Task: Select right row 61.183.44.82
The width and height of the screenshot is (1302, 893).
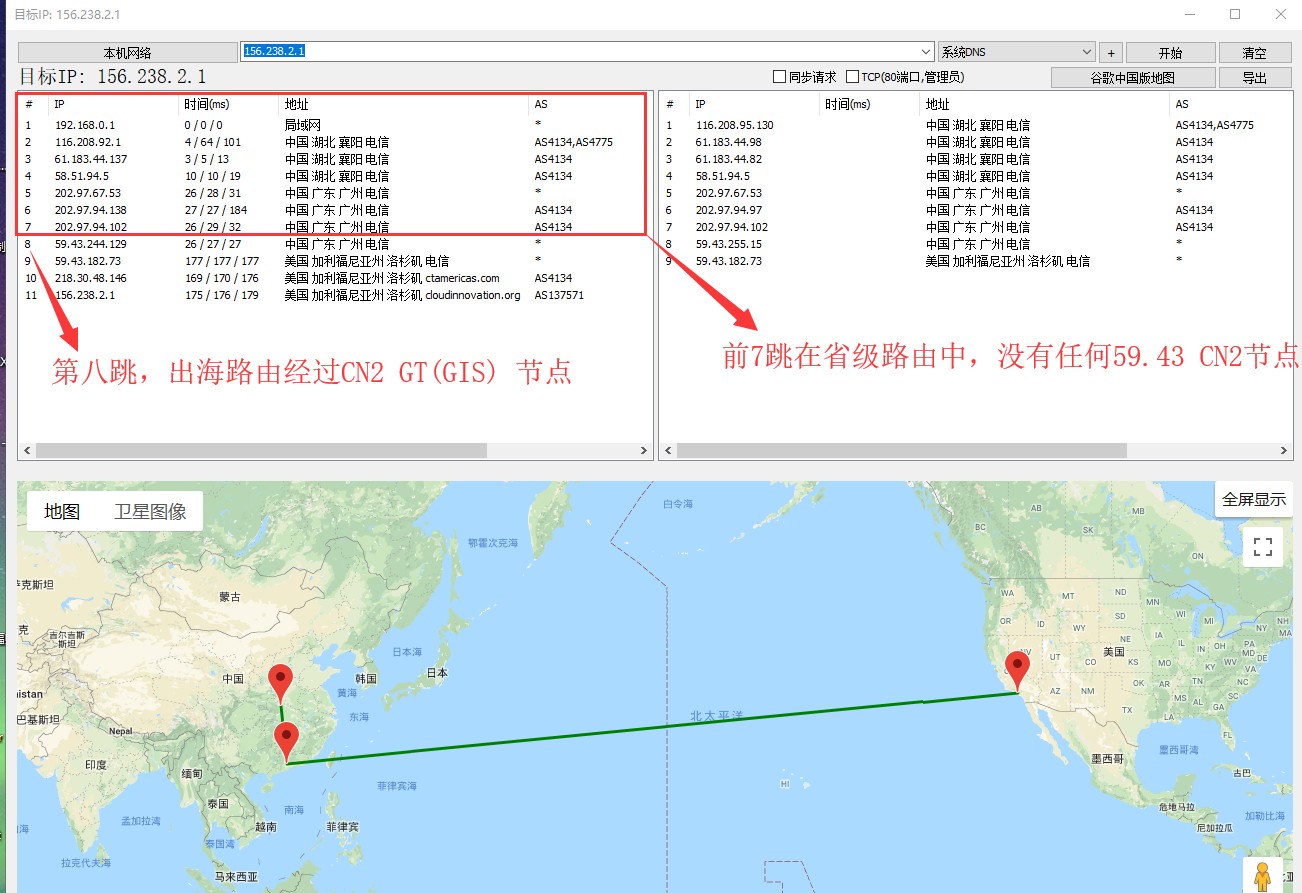Action: click(x=977, y=159)
